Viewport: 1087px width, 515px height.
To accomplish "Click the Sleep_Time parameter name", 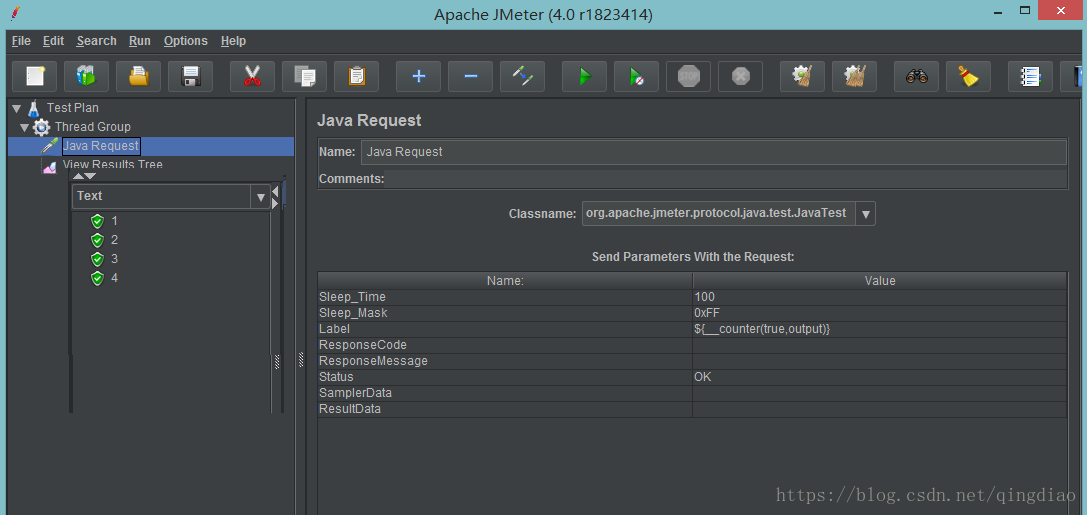I will (x=352, y=297).
